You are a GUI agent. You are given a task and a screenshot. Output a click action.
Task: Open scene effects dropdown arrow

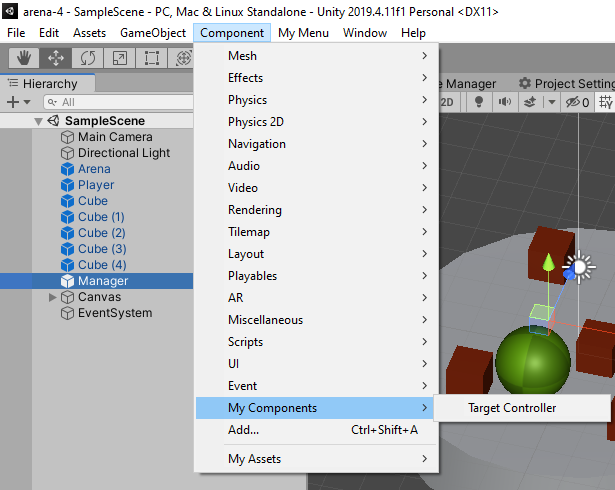pyautogui.click(x=552, y=102)
